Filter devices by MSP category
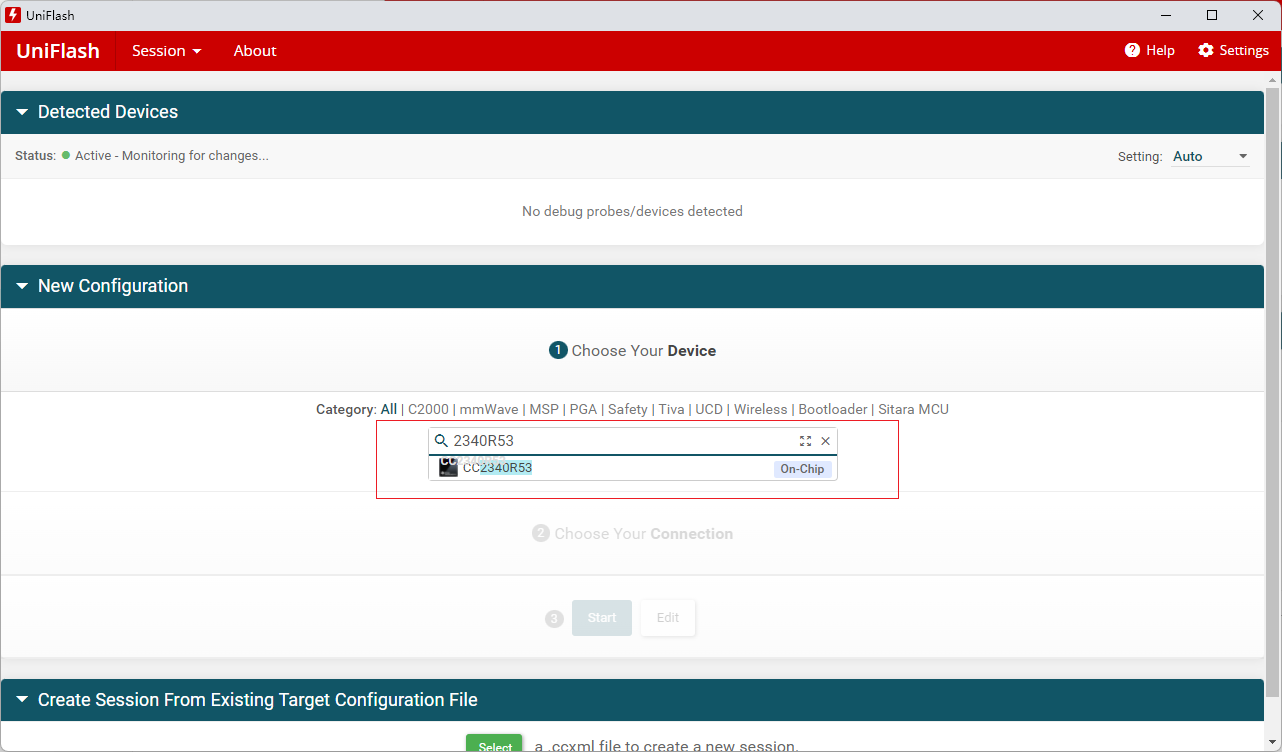1282x752 pixels. tap(544, 409)
